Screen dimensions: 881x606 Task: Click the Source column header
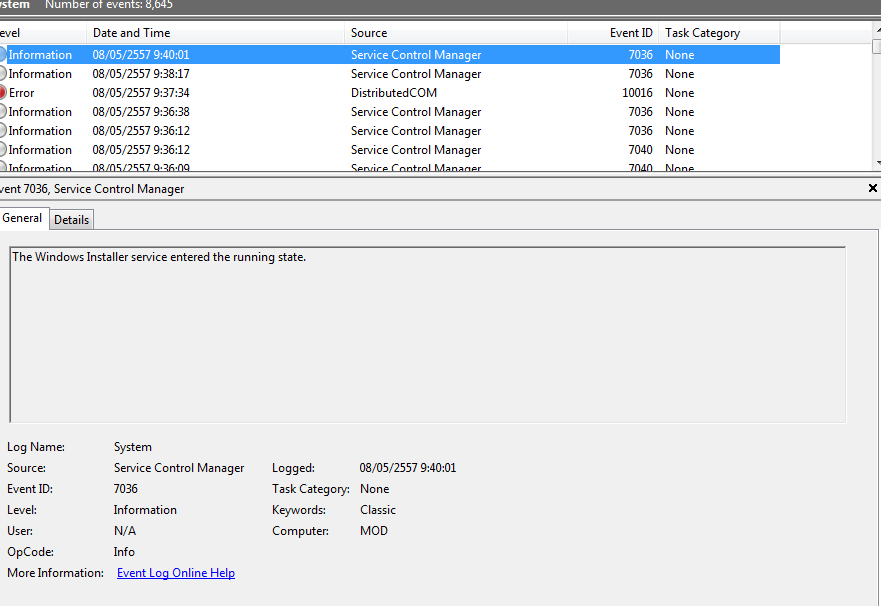click(x=455, y=33)
